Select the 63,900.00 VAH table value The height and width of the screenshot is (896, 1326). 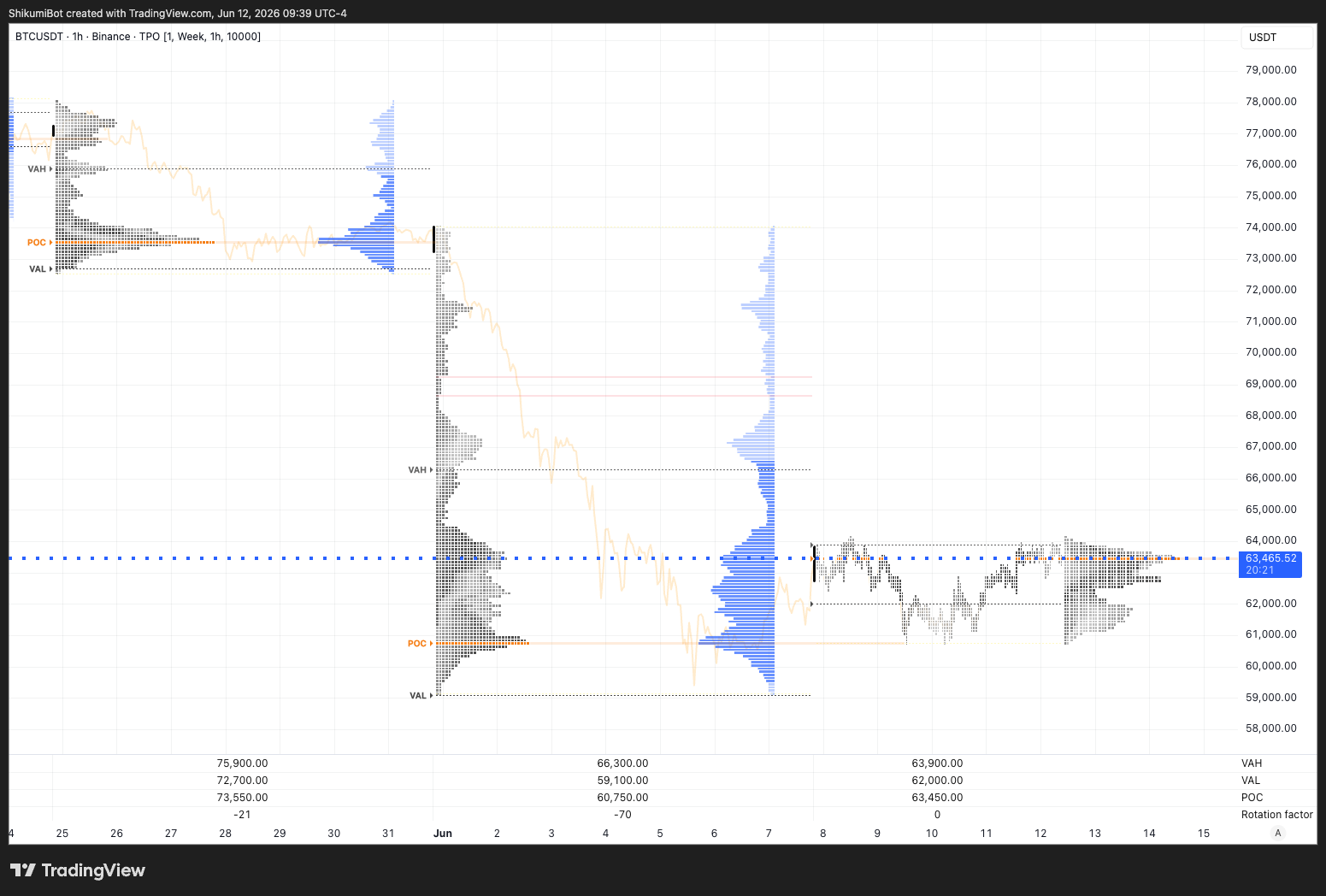pos(937,763)
